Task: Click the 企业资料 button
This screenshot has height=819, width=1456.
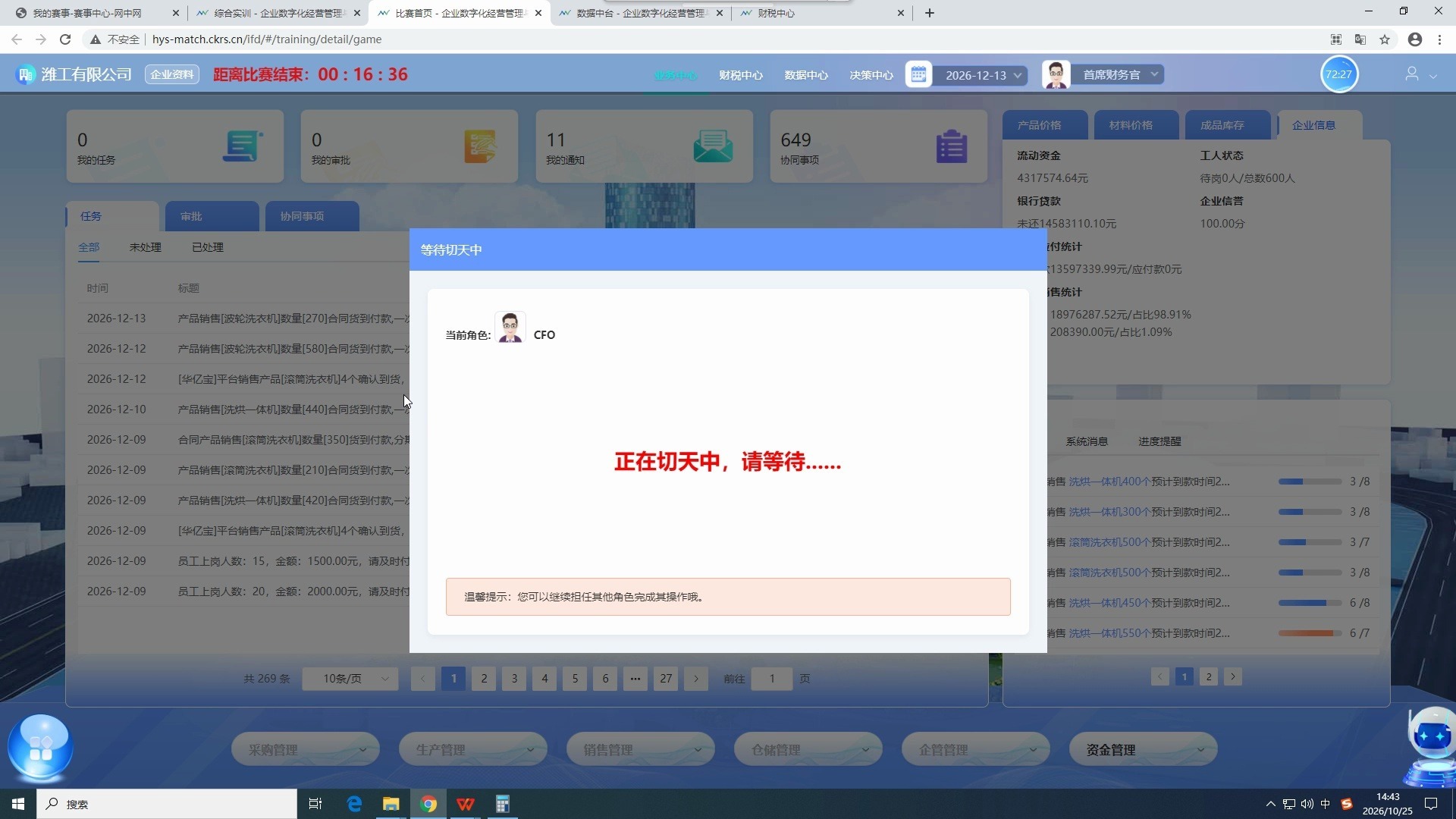Action: click(172, 74)
